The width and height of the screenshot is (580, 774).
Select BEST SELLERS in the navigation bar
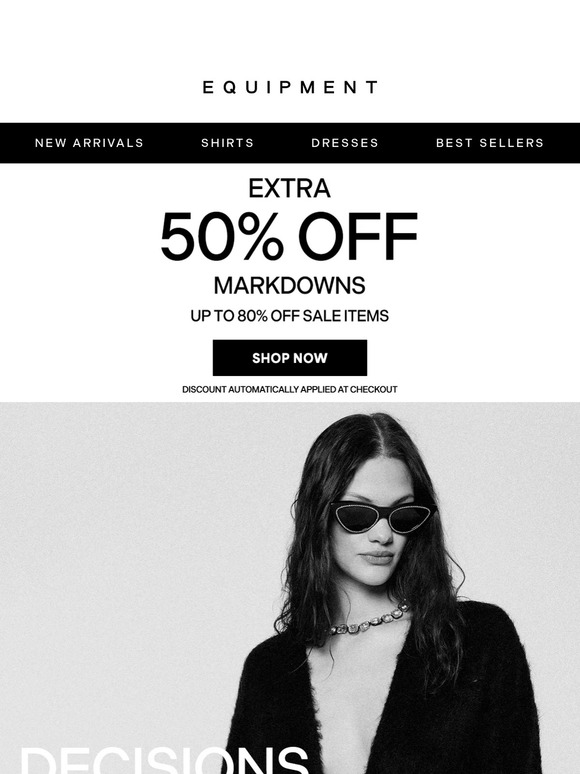coord(490,143)
